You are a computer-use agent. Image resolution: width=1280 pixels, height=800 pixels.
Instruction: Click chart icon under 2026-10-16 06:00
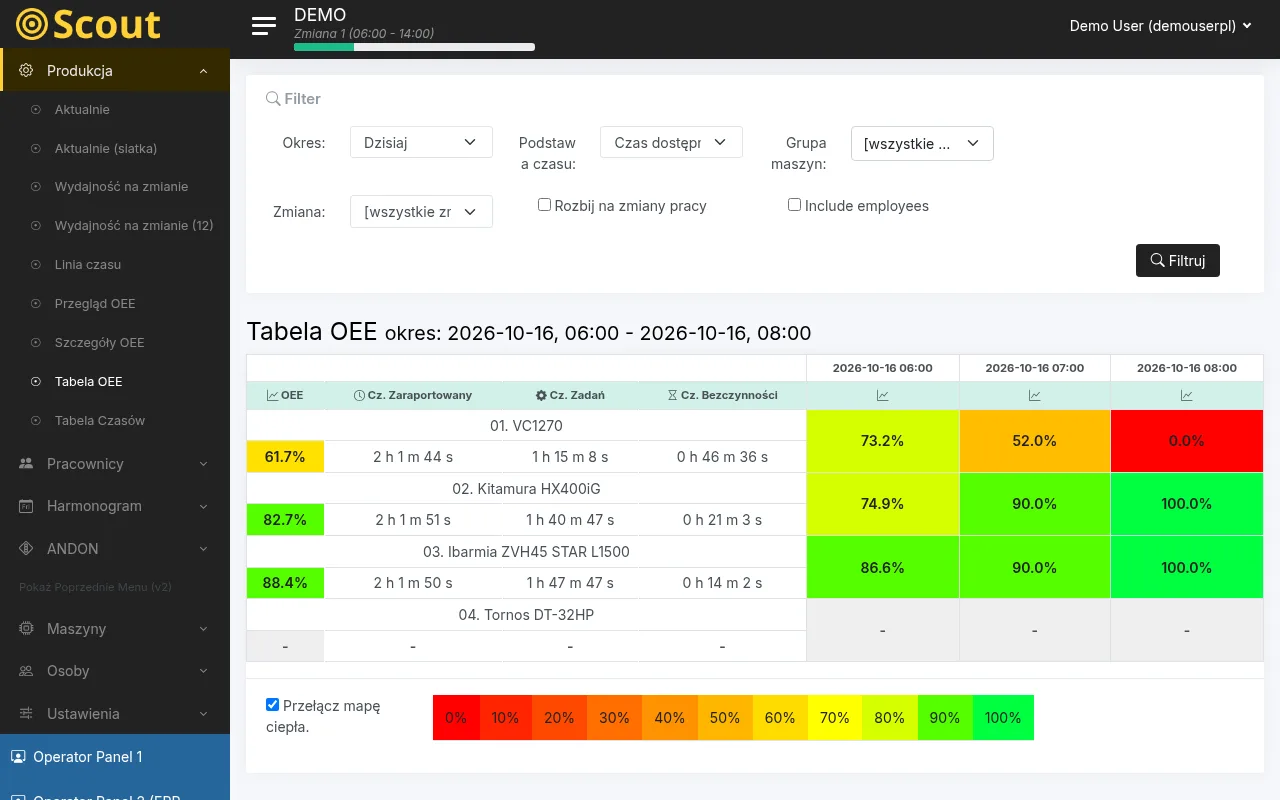coord(883,396)
